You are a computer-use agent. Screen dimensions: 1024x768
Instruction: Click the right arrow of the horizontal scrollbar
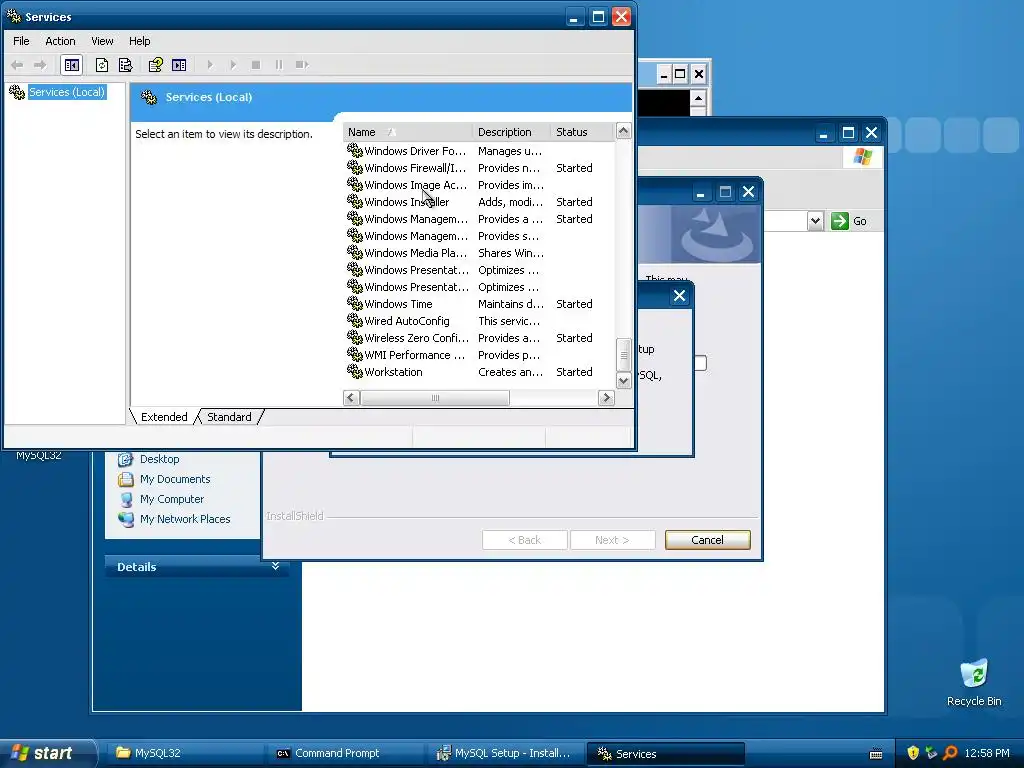(606, 397)
